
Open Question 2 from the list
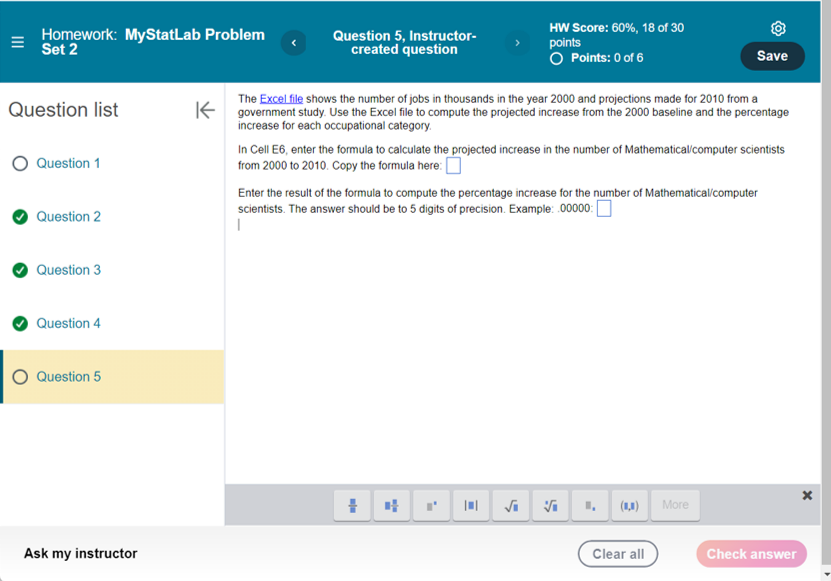(x=68, y=216)
